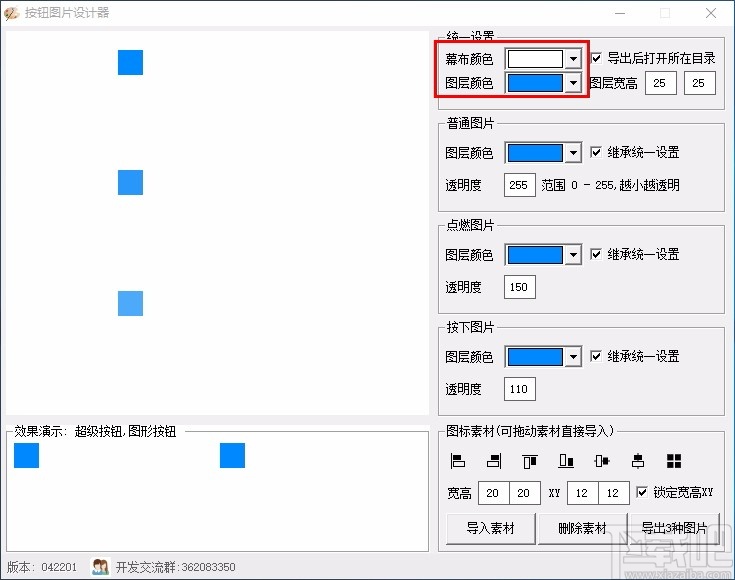This screenshot has height=580, width=735.
Task: Click the right blue demo button in 效果演示
Action: 232,455
